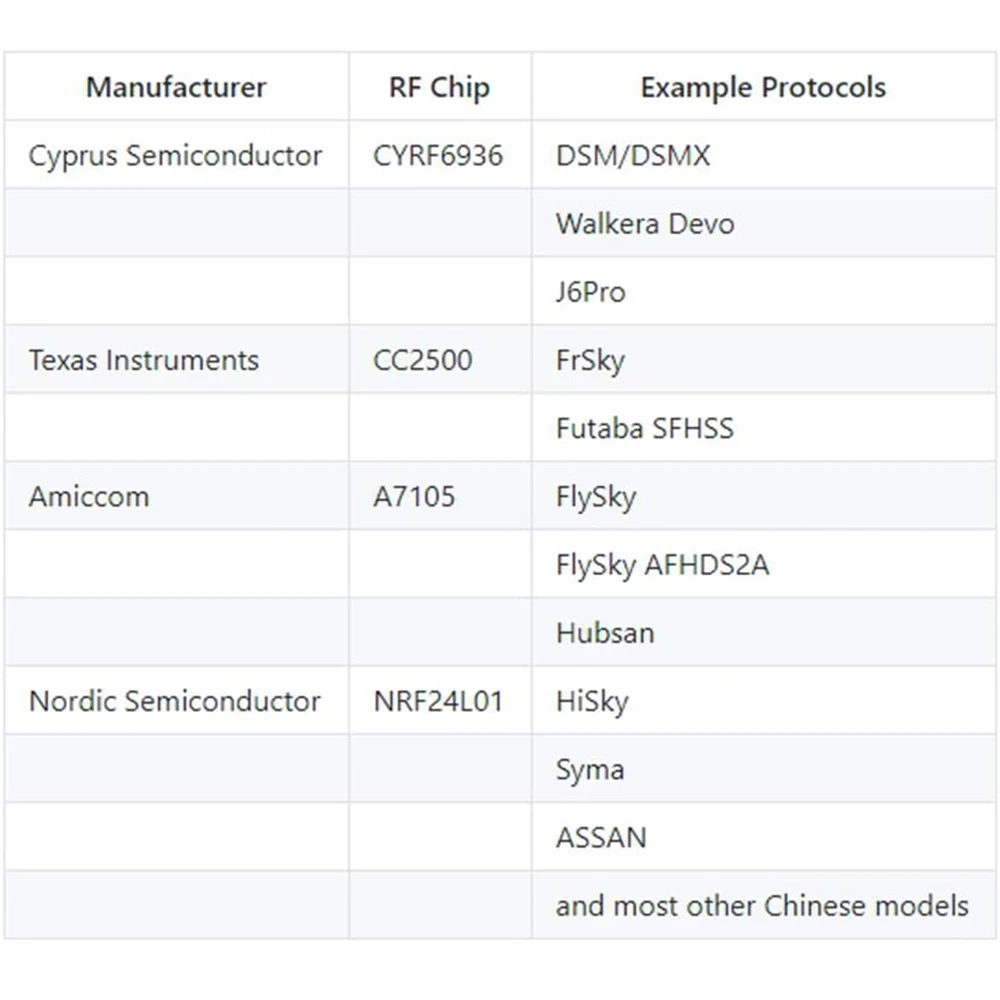This screenshot has width=1000, height=1000.
Task: Select the CYRF6936 chip cell
Action: (438, 156)
